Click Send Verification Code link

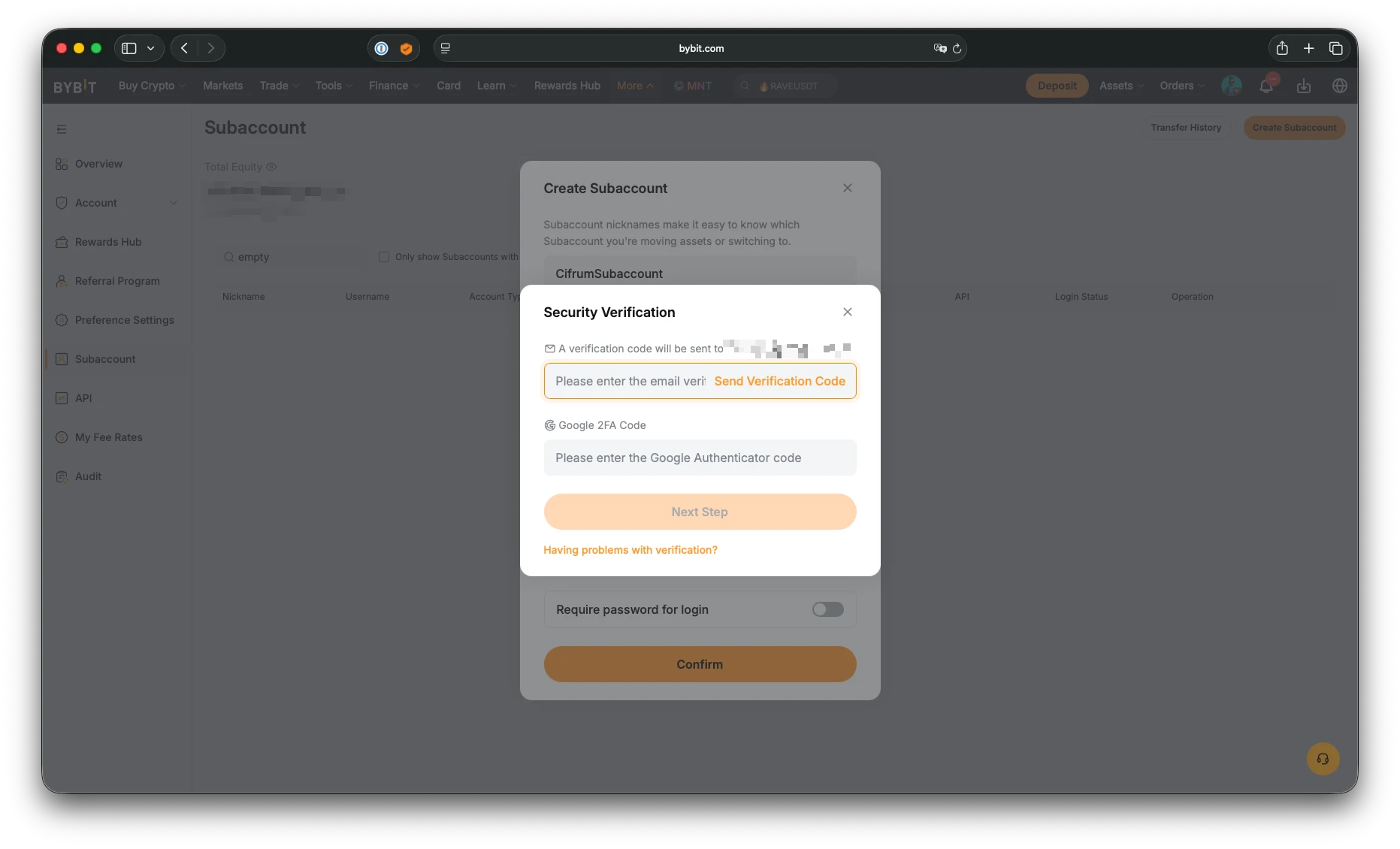[x=779, y=381]
